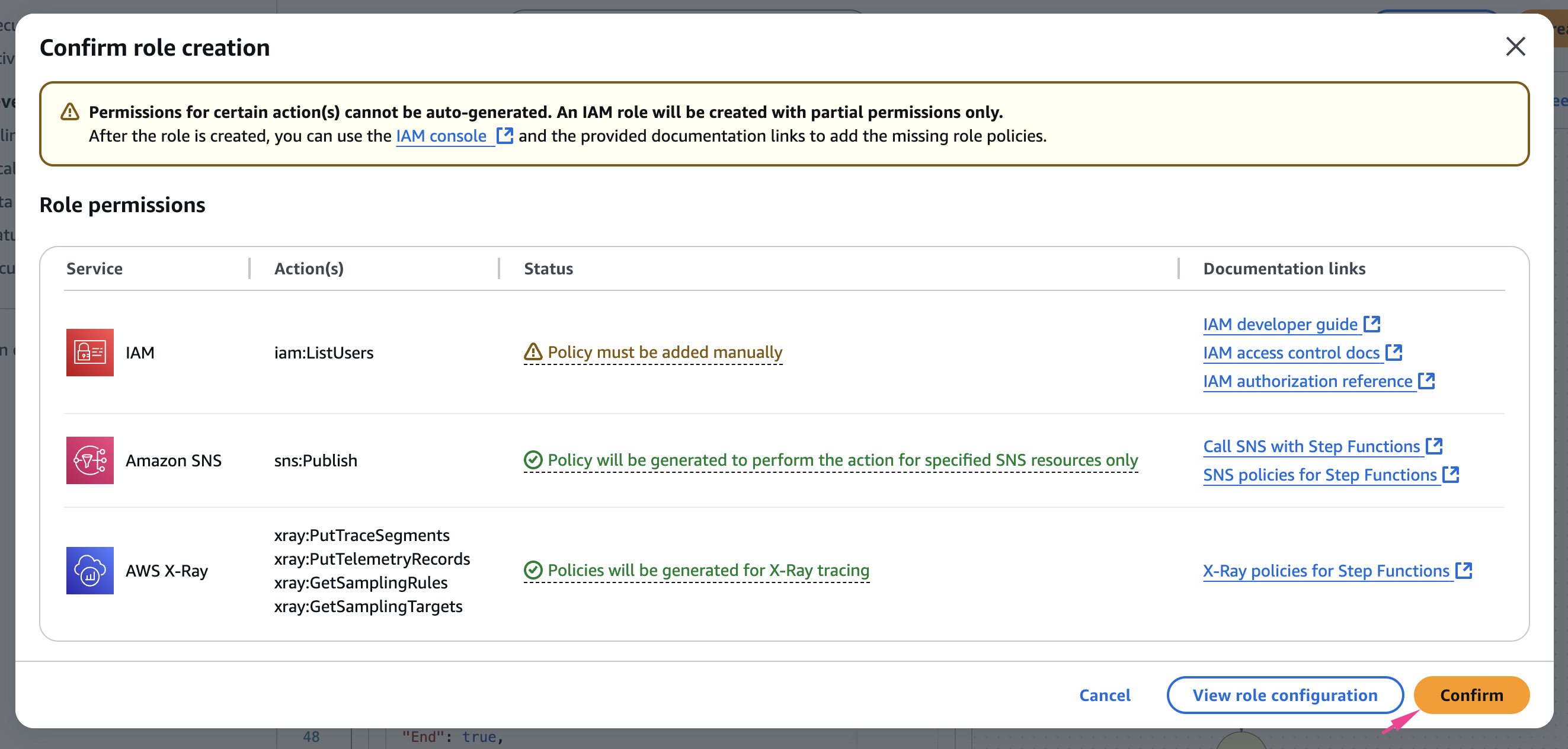Open the SNS policies for Step Functions link
Viewport: 1568px width, 749px height.
pos(1320,475)
